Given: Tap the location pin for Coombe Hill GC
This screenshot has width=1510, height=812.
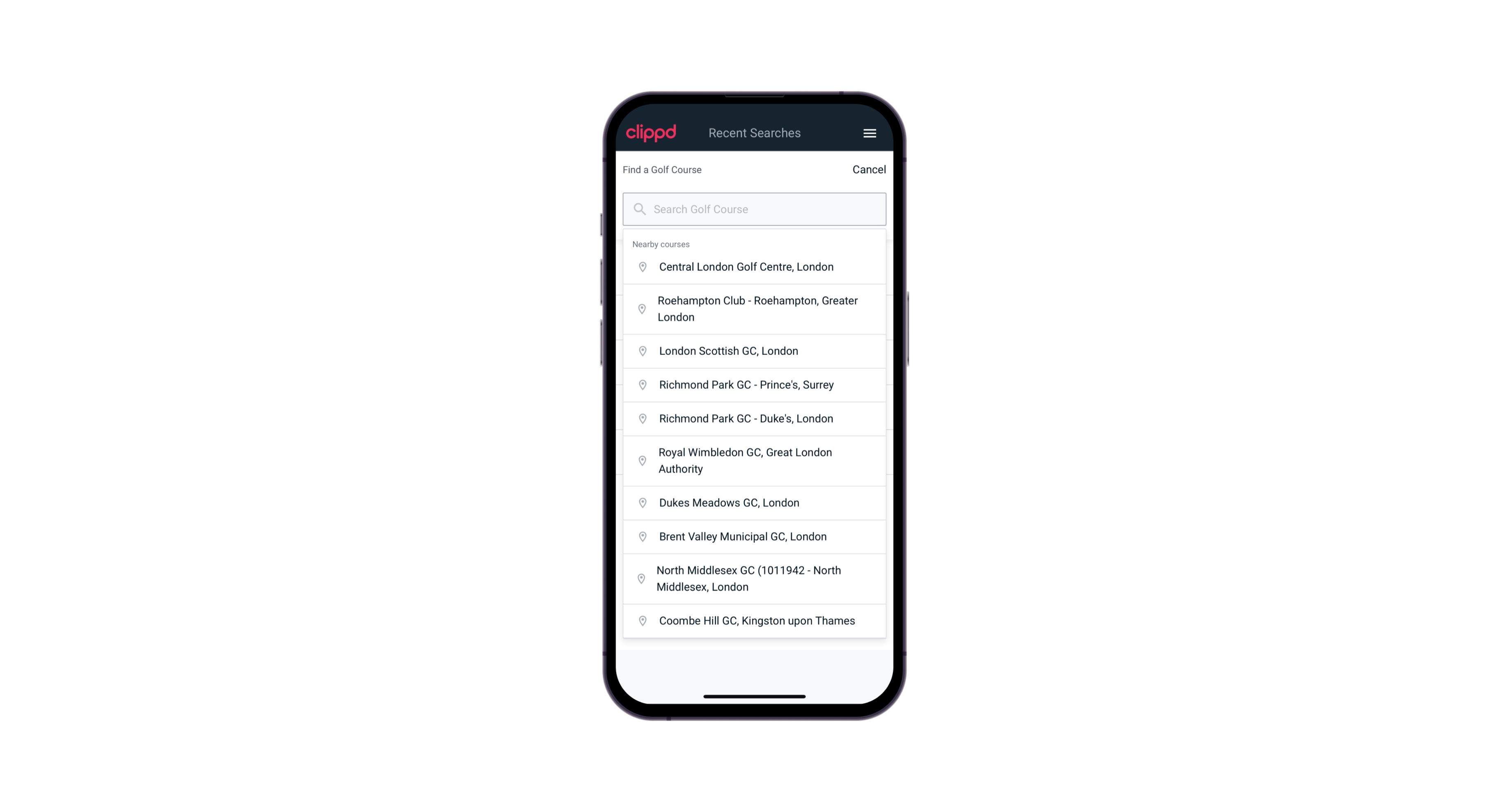Looking at the screenshot, I should [641, 620].
